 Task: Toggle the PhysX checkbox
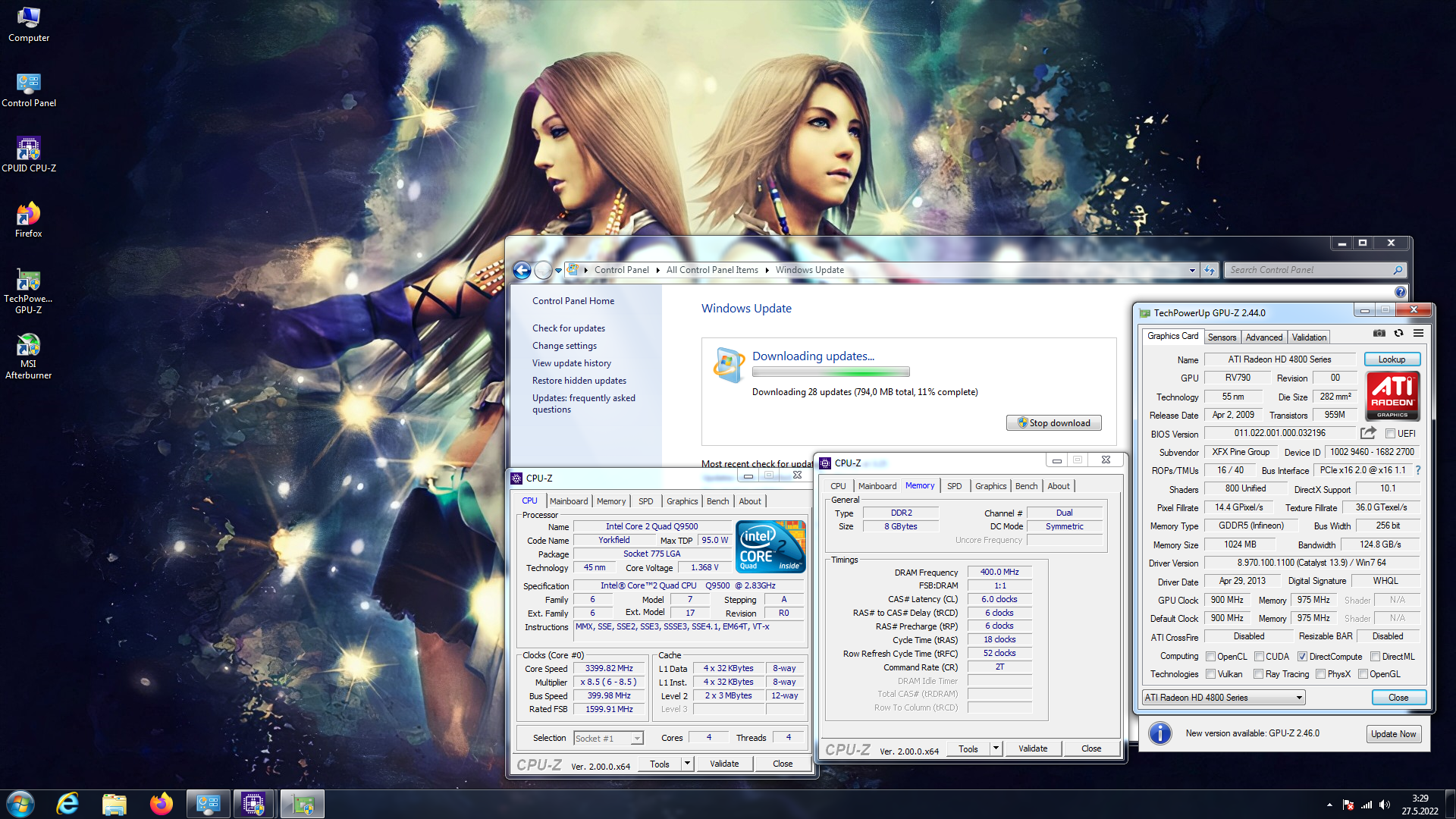click(1320, 674)
